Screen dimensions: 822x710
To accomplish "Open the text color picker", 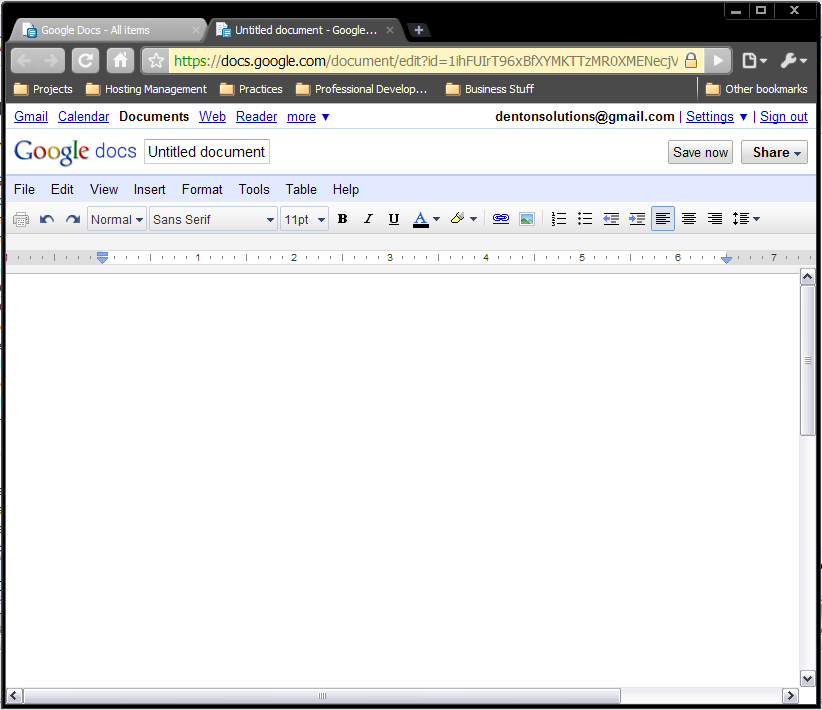I will click(x=426, y=219).
